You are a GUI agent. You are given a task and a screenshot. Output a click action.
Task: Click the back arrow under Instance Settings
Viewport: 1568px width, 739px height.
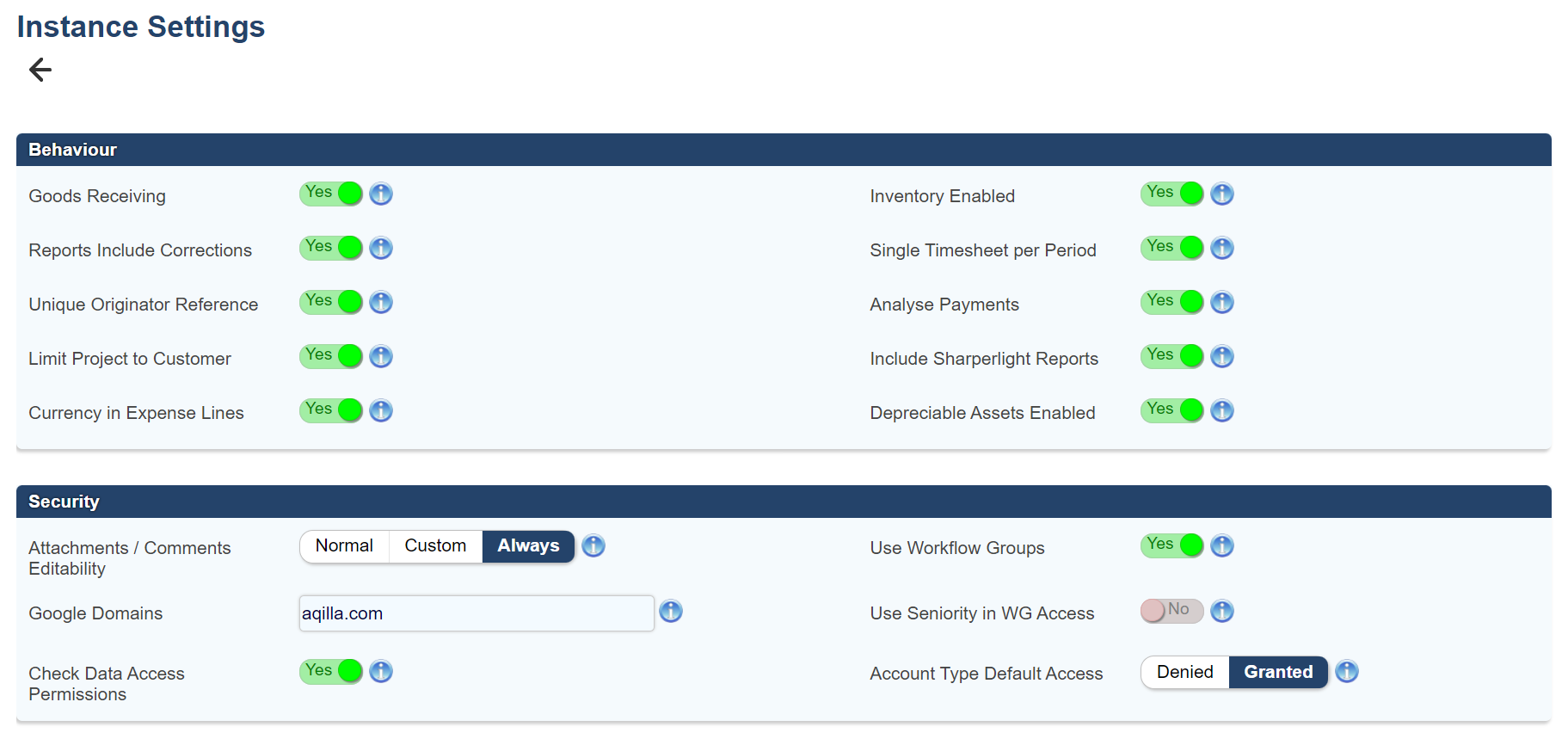pyautogui.click(x=40, y=70)
